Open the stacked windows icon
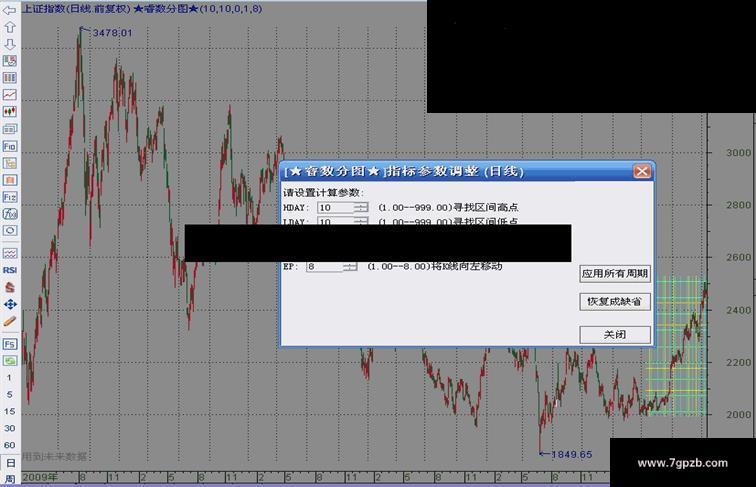The width and height of the screenshot is (756, 487). tap(10, 129)
